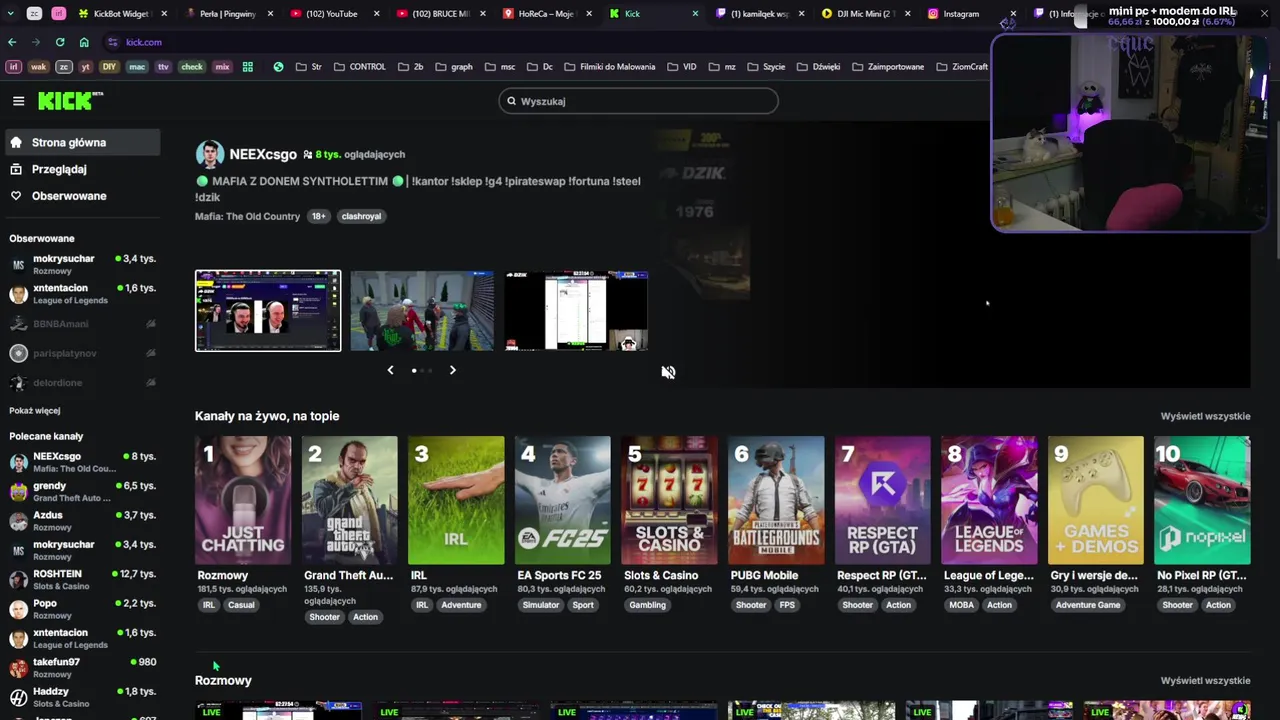Select the 'DIY' bookmark chip
Viewport: 1280px width, 720px height.
[x=109, y=67]
